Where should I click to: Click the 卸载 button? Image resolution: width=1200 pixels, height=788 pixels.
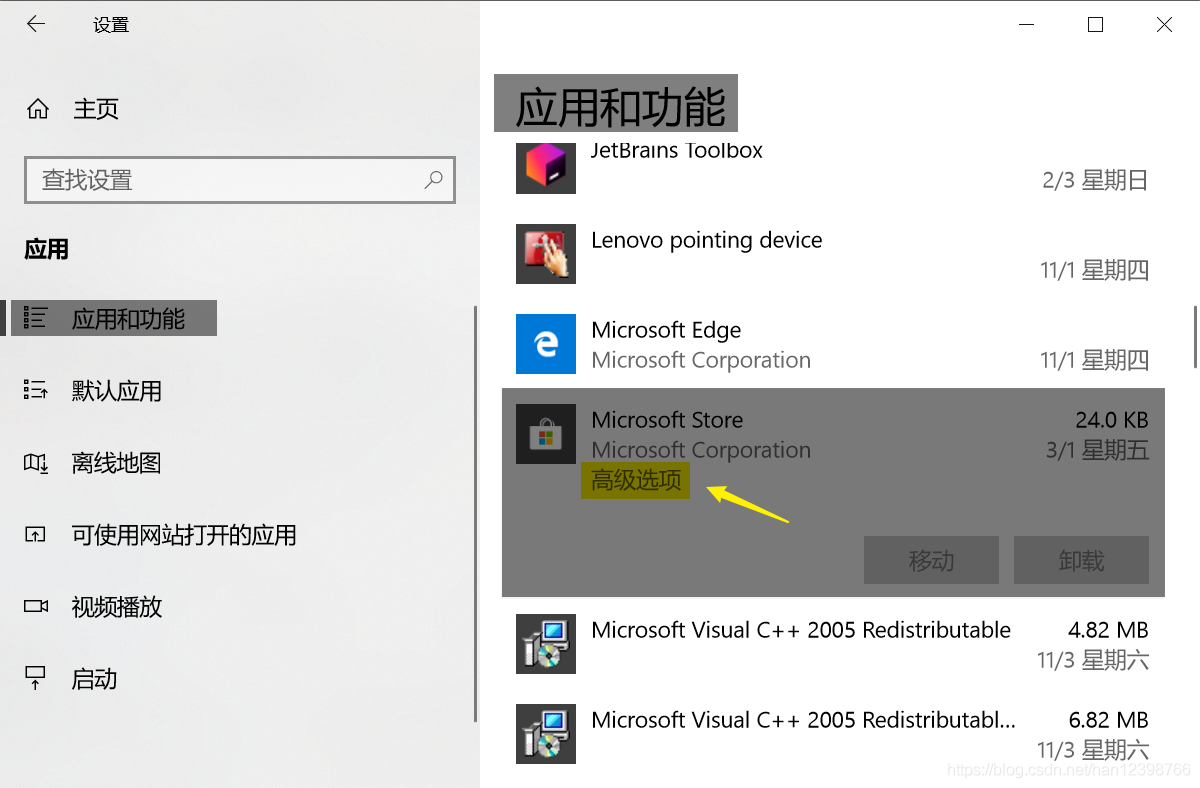click(1081, 560)
